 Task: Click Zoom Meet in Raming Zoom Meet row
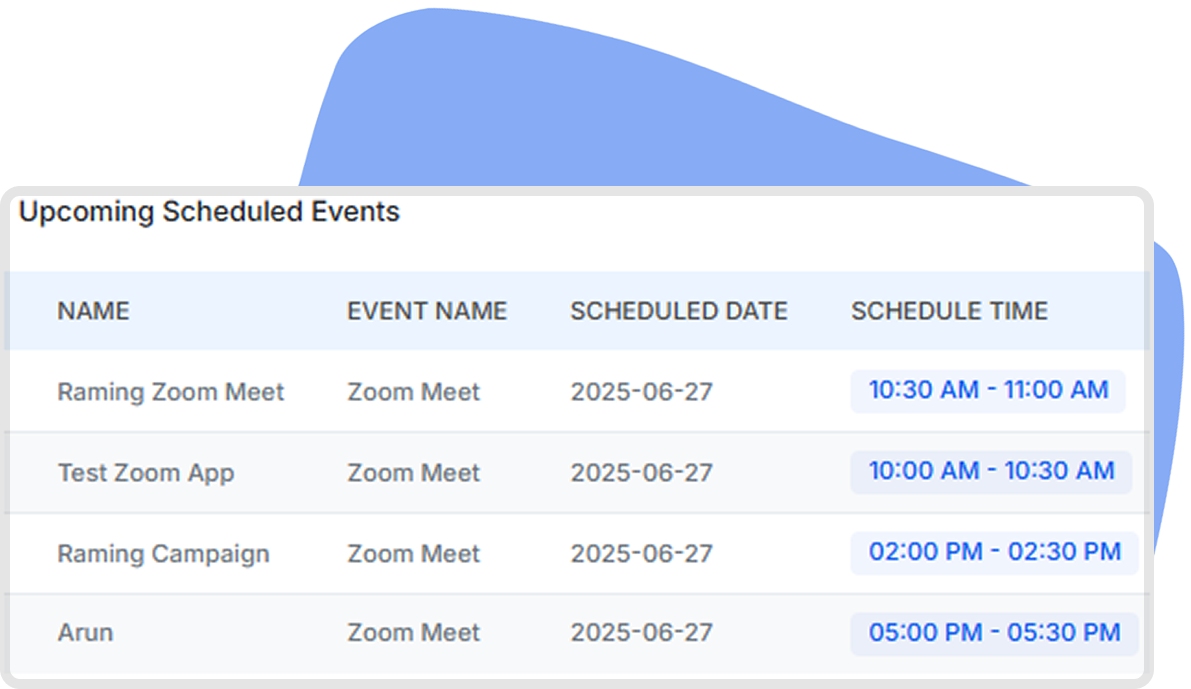click(x=414, y=392)
